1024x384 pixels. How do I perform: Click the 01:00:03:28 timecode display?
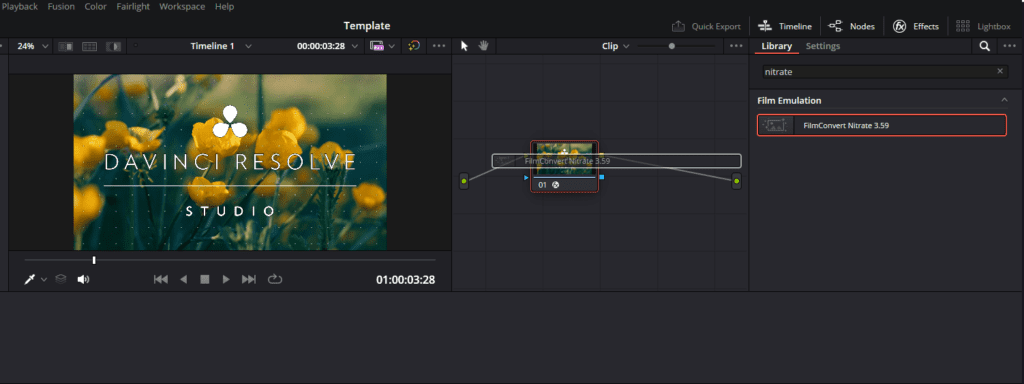(x=405, y=280)
